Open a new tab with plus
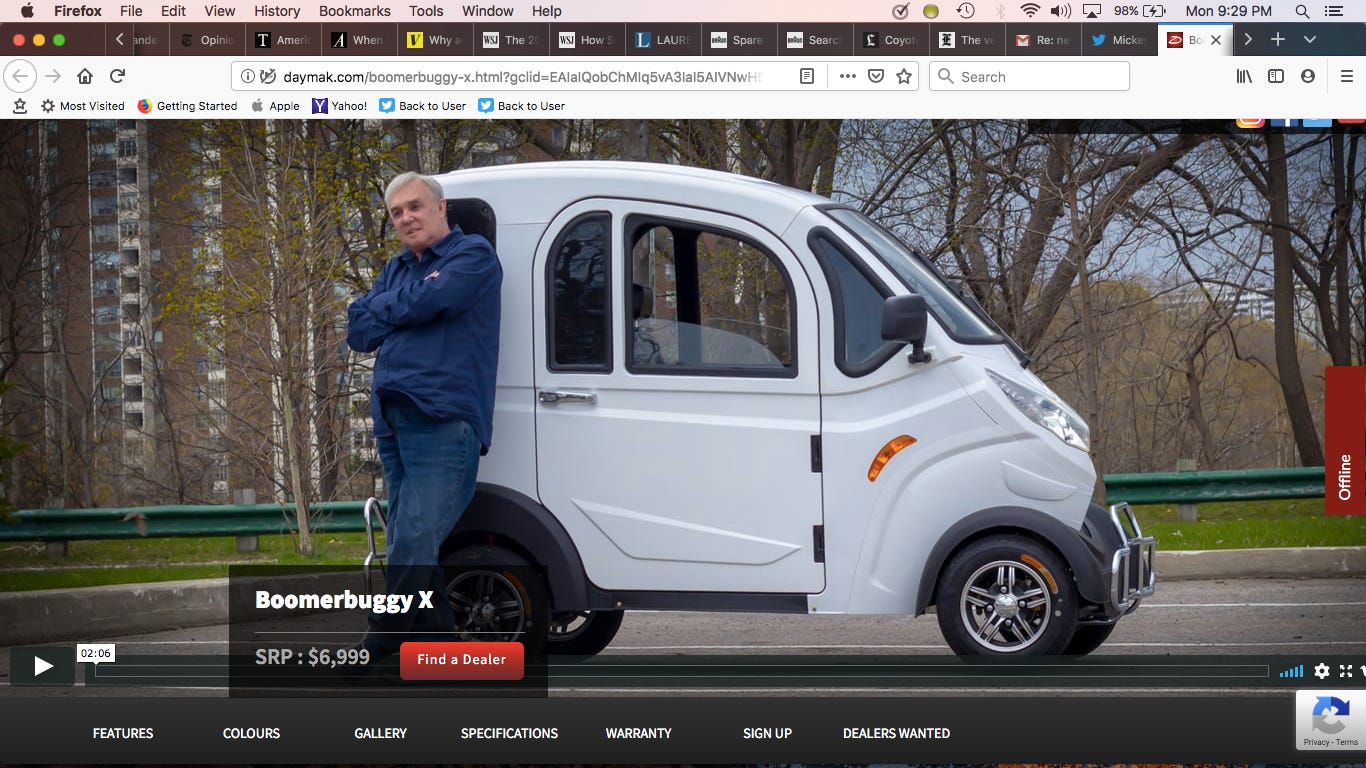Screen dimensions: 1366x768 coord(1278,39)
